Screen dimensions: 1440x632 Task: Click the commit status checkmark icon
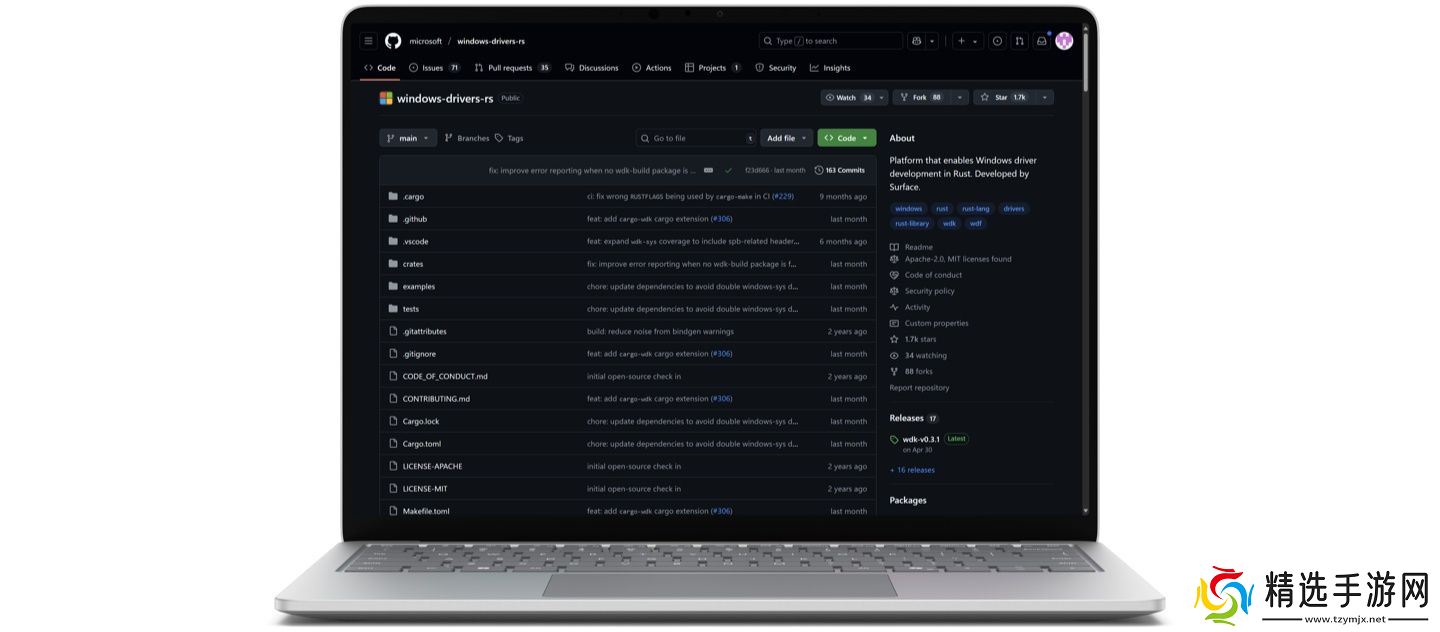coord(728,170)
